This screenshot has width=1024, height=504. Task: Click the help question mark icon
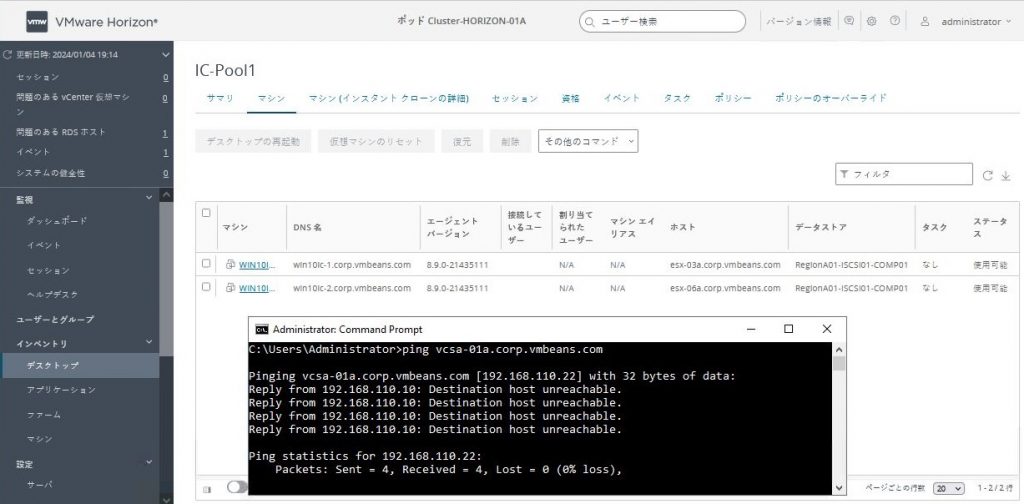coord(895,21)
